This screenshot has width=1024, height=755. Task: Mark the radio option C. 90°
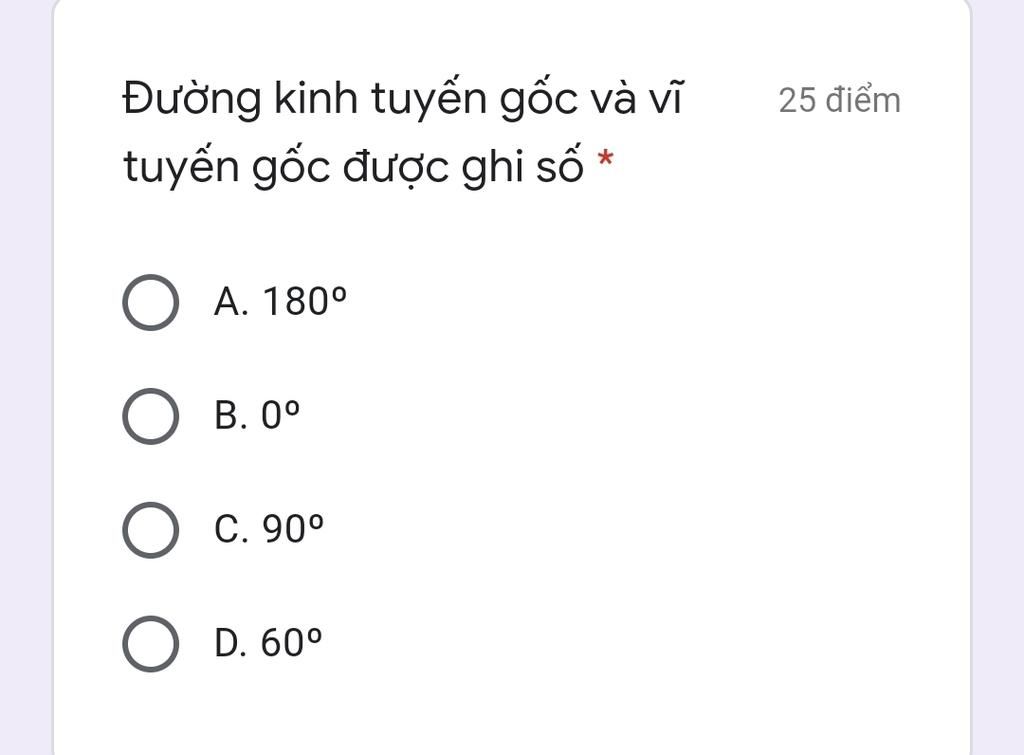click(x=150, y=530)
